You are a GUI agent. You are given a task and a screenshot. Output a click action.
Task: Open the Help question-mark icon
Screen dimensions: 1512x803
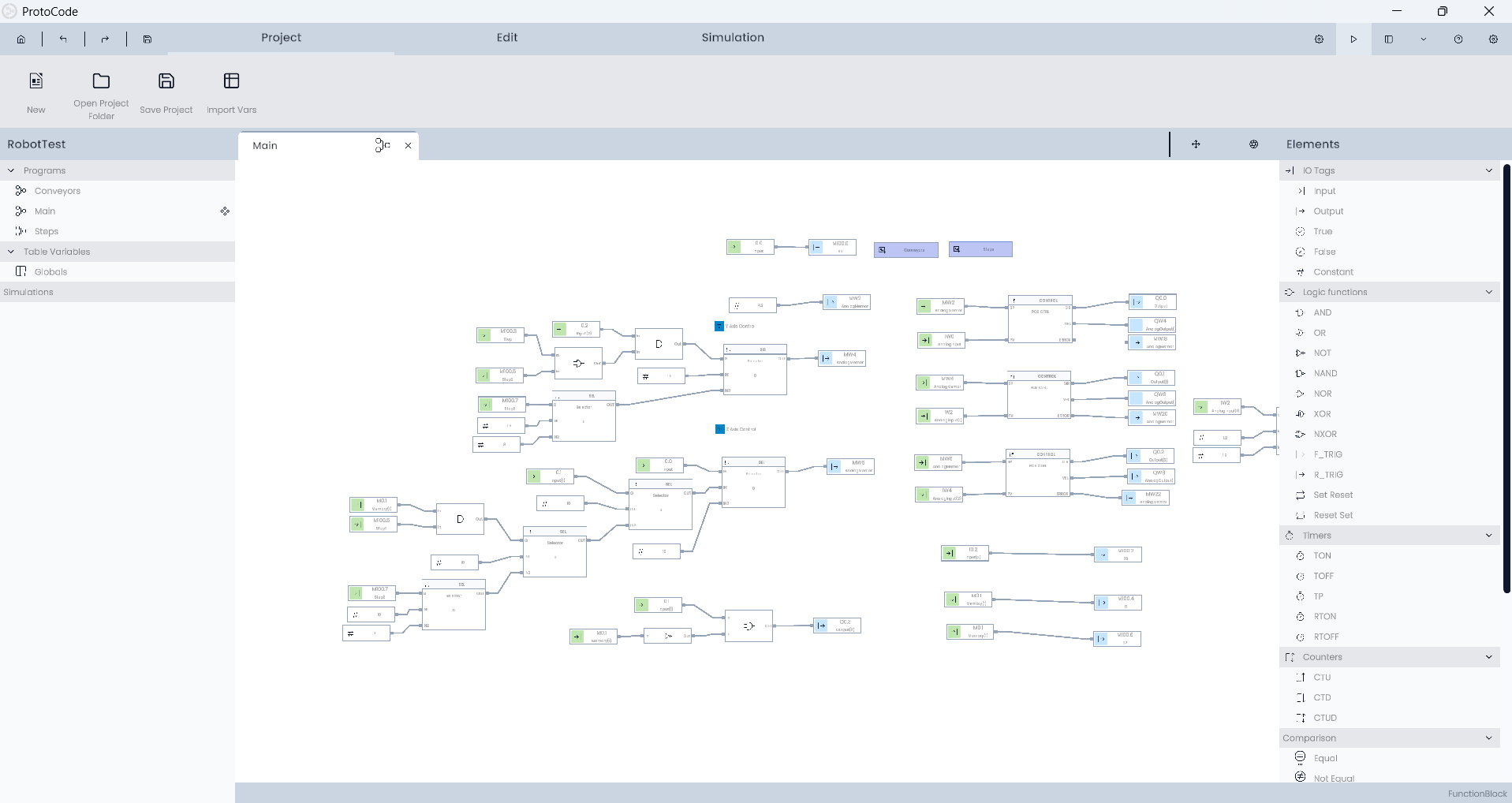coord(1458,39)
